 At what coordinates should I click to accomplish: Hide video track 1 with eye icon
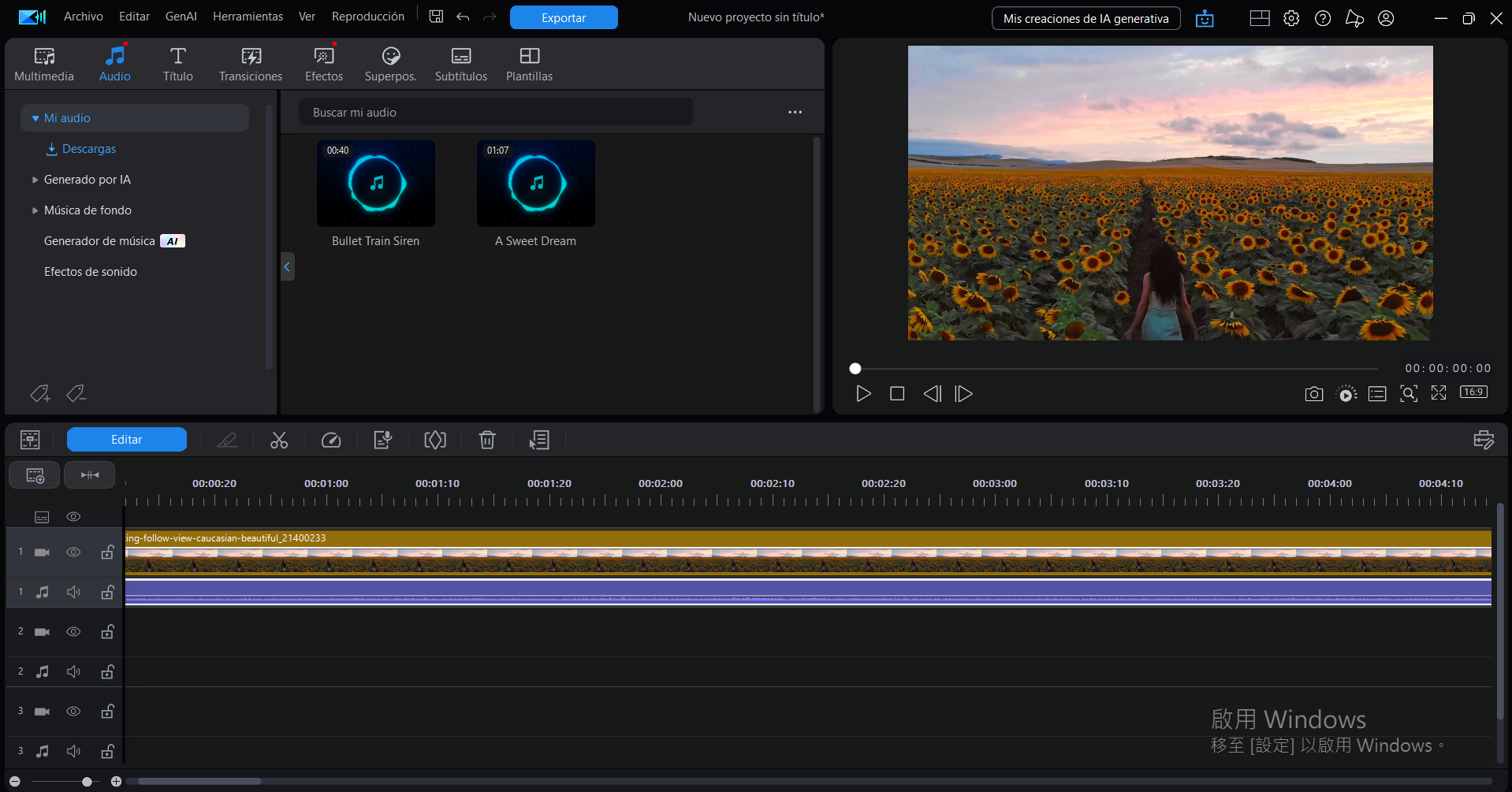(73, 552)
